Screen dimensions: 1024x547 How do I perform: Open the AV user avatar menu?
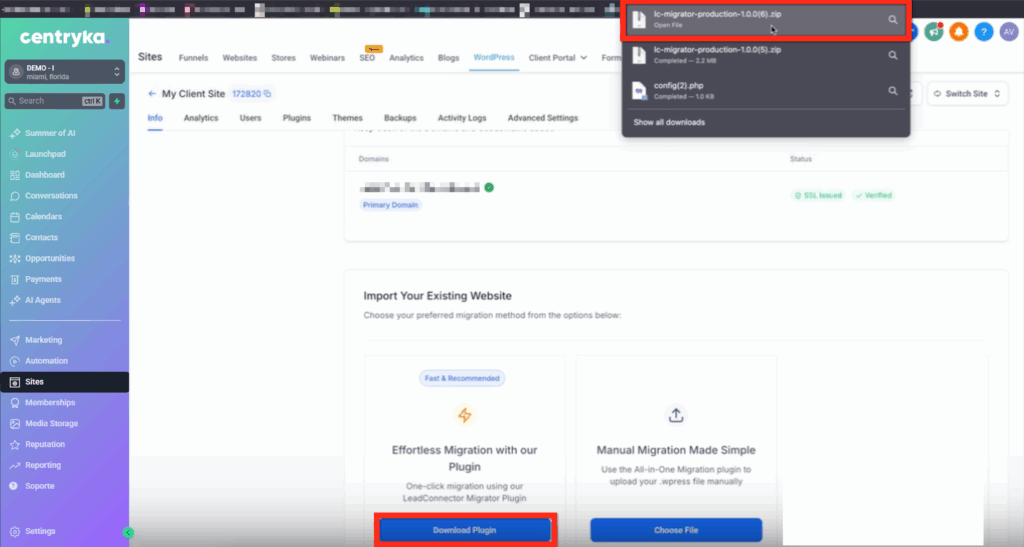point(1008,31)
